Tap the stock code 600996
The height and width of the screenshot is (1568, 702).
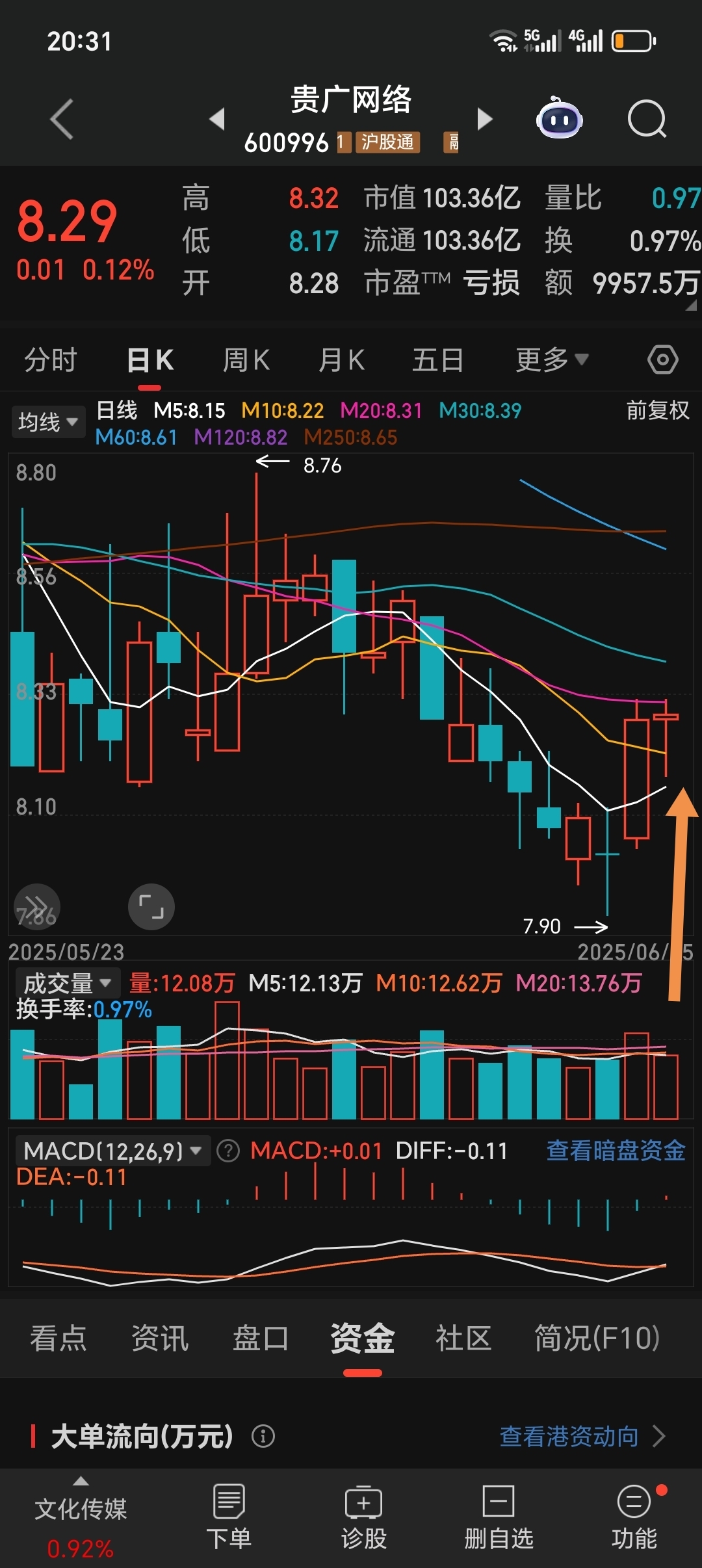coord(286,142)
